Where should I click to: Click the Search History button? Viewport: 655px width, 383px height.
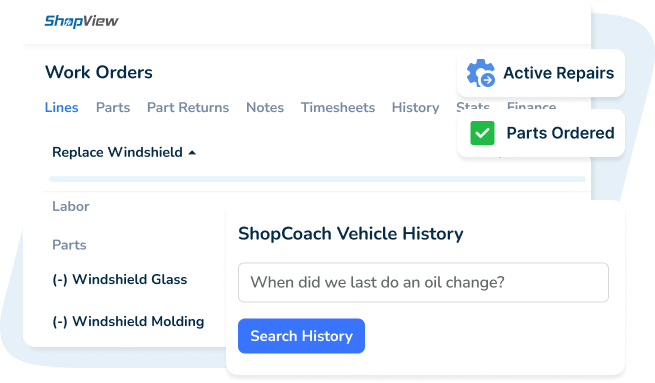coord(301,336)
